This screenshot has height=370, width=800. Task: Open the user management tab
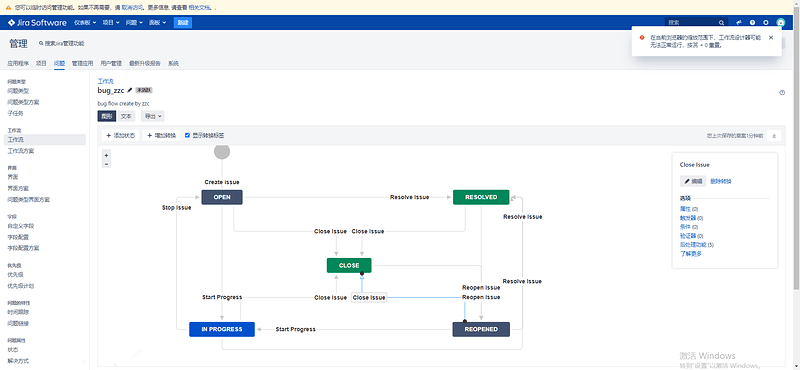click(111, 64)
